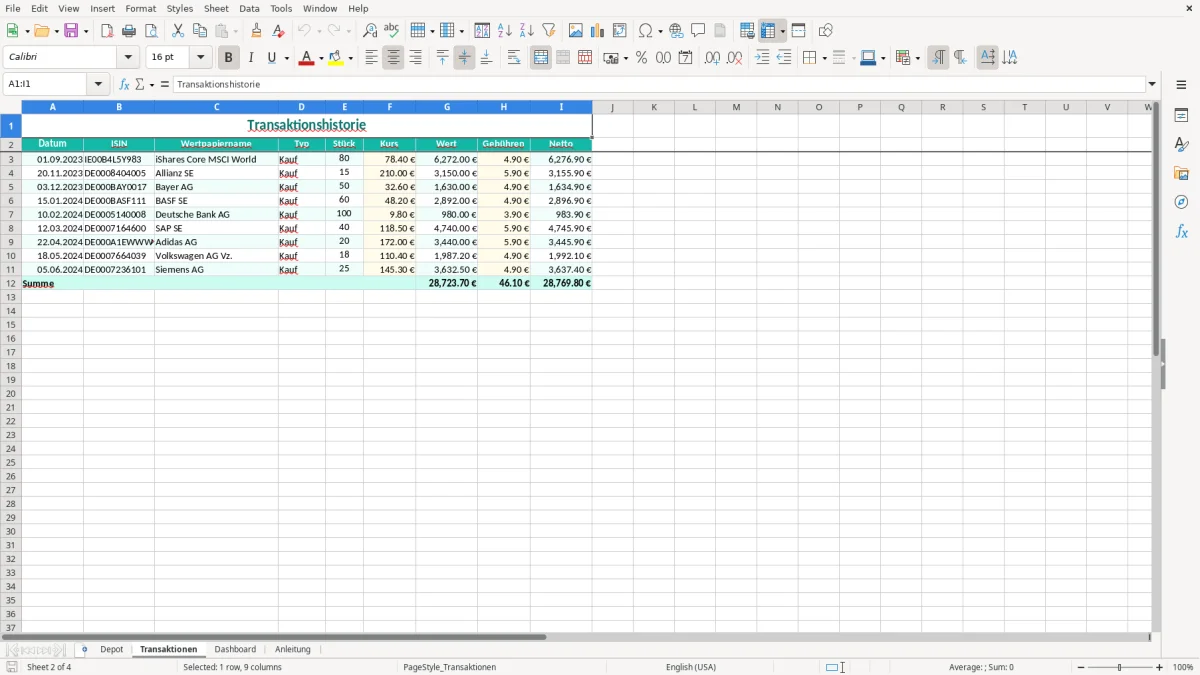This screenshot has height=675, width=1200.
Task: Toggle Merge and Center Cells
Action: [541, 58]
